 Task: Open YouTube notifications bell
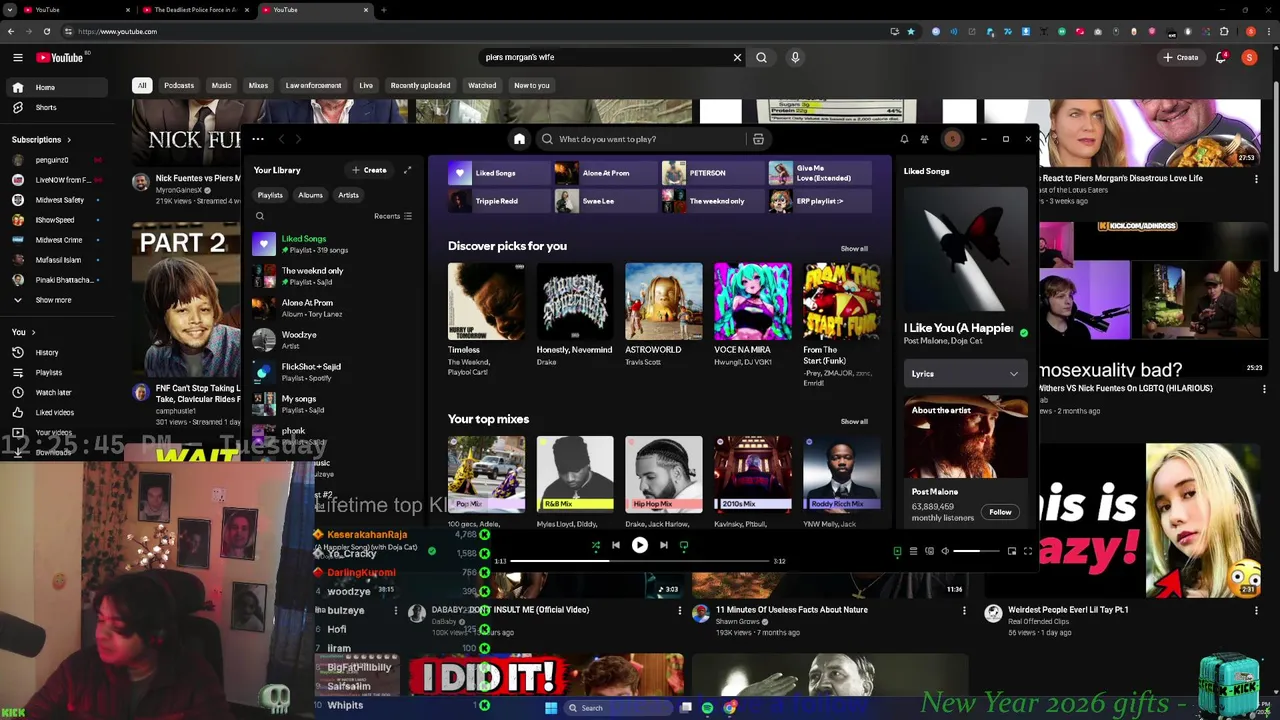coord(1221,57)
